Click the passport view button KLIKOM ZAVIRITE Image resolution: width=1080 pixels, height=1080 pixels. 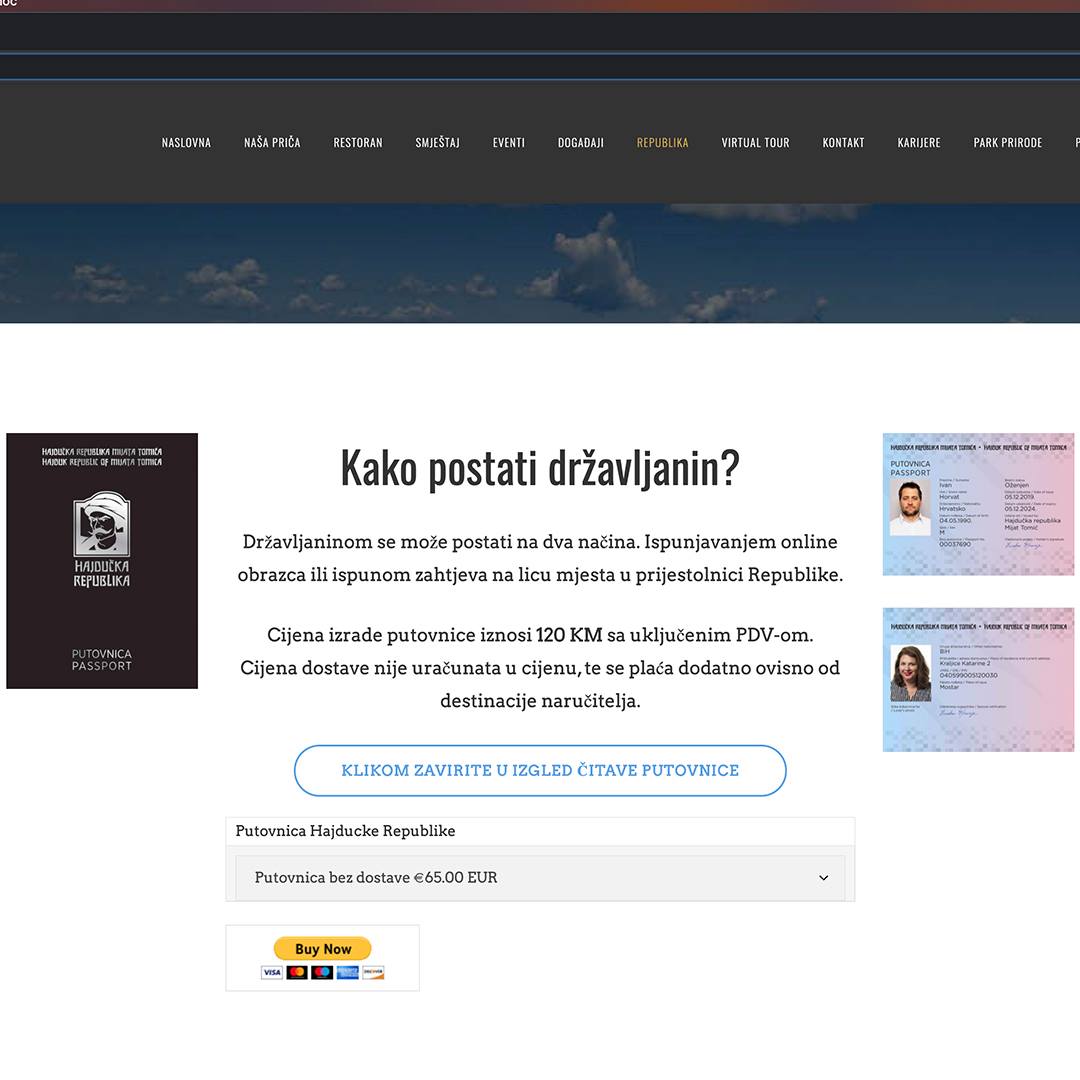[x=540, y=770]
